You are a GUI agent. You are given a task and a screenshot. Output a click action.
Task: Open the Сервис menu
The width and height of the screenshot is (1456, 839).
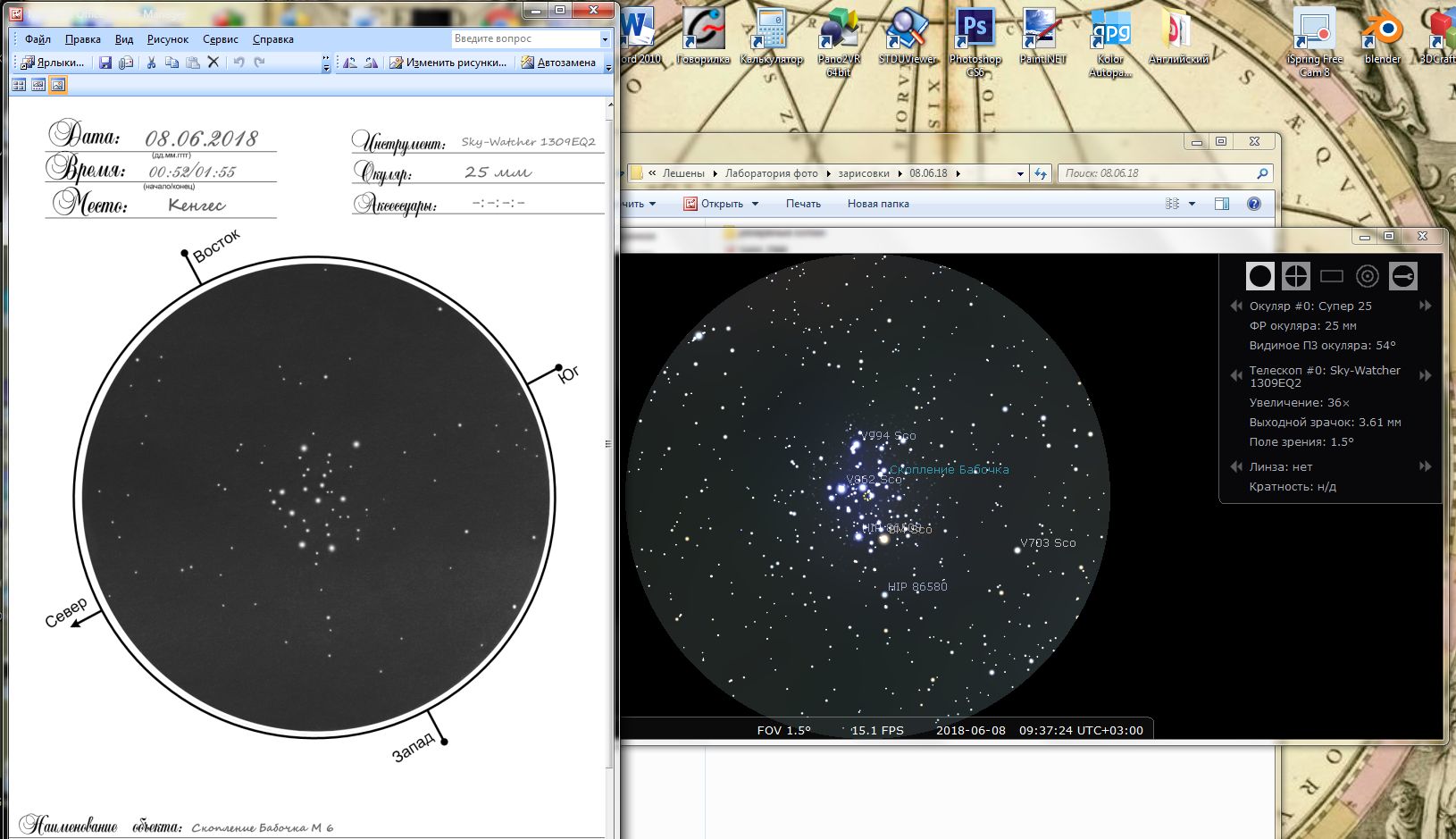220,39
